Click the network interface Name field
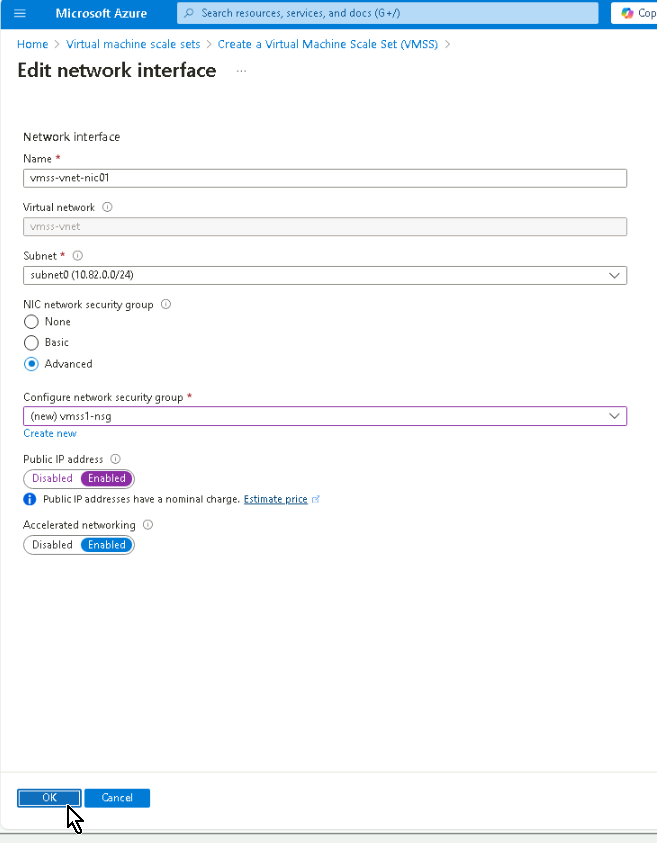The width and height of the screenshot is (657, 843). 324,178
